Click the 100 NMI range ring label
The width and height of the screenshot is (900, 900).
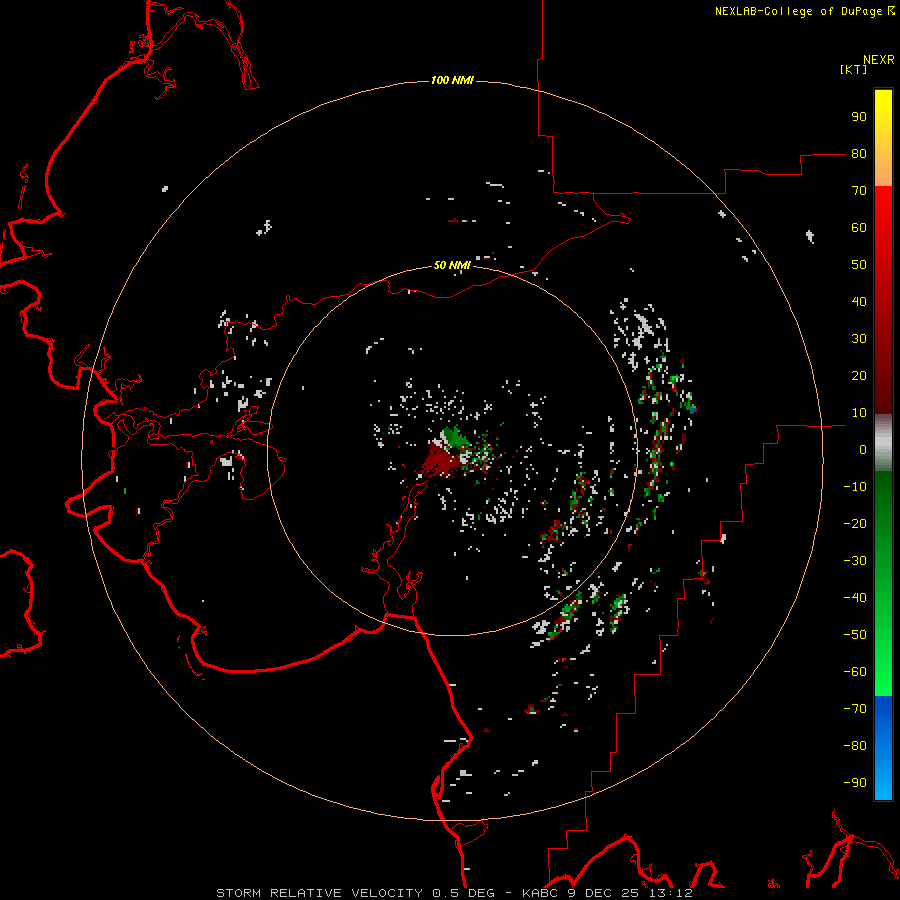click(x=452, y=80)
